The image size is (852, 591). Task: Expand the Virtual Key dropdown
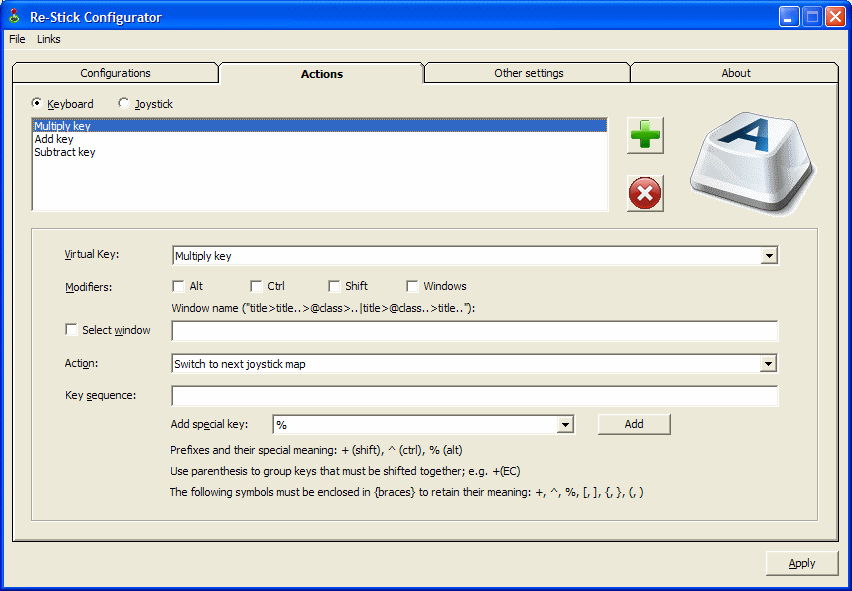pos(768,256)
